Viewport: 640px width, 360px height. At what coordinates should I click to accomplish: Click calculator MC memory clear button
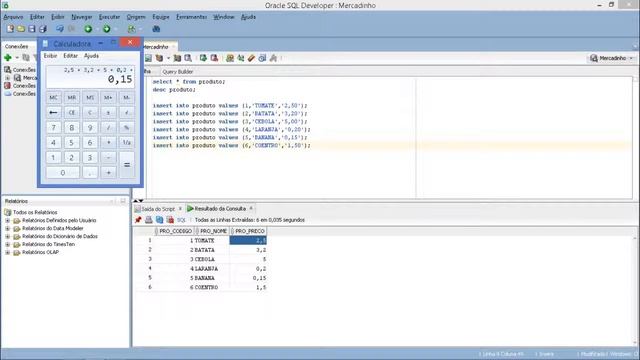[53, 98]
